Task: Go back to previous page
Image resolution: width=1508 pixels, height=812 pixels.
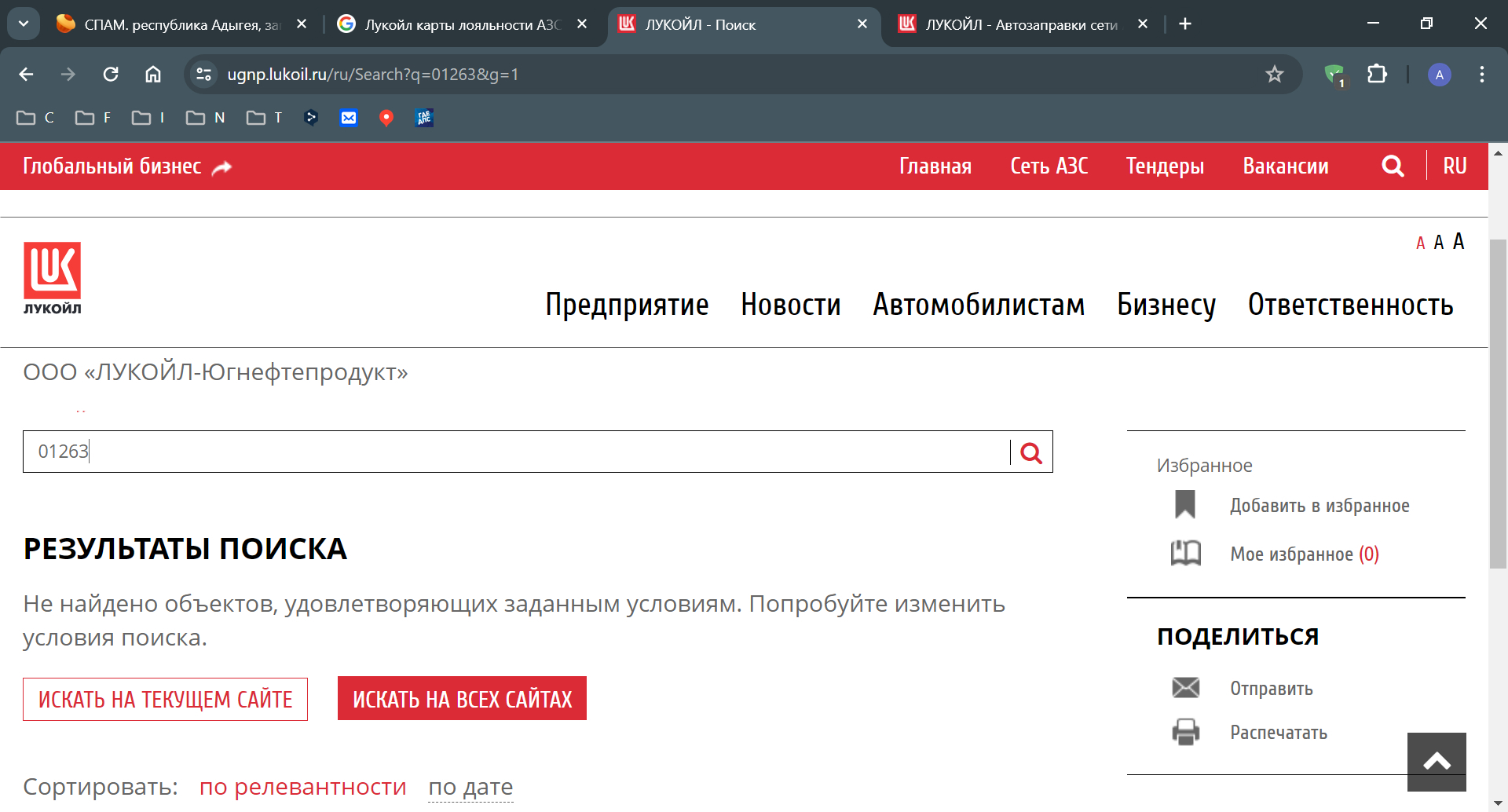Action: click(x=26, y=75)
